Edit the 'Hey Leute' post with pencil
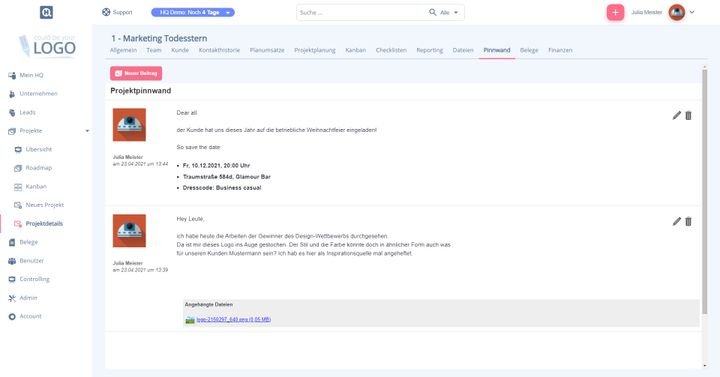This screenshot has width=720, height=377. (x=677, y=221)
